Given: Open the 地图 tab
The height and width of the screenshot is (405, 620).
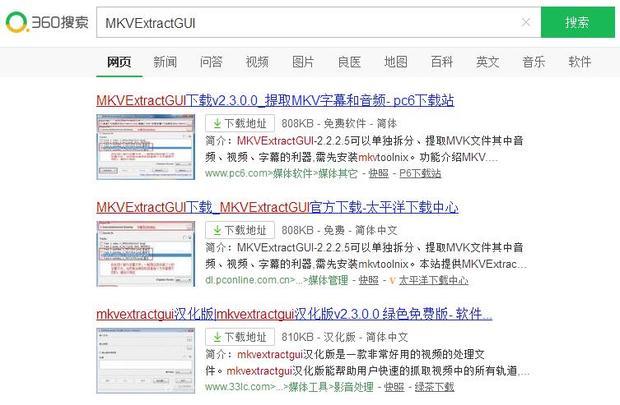Looking at the screenshot, I should 396,62.
